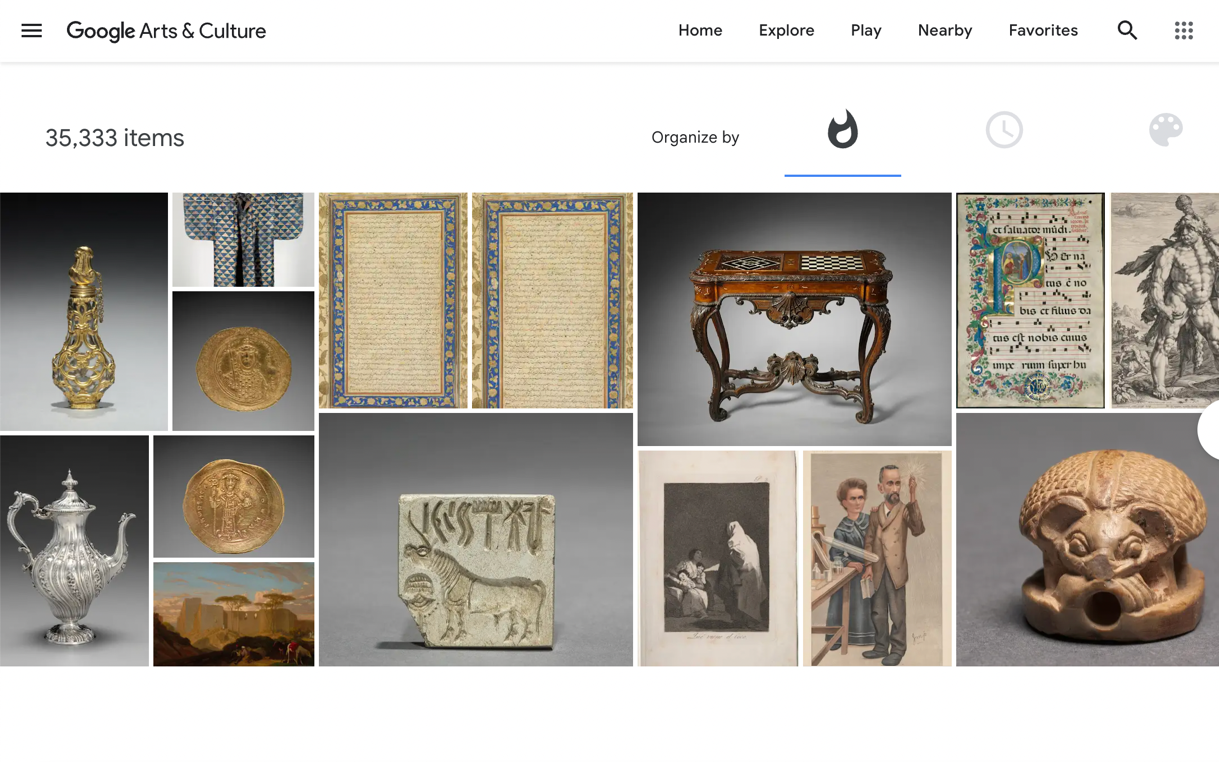The height and width of the screenshot is (762, 1219).
Task: Open the Nearby section
Action: coord(945,31)
